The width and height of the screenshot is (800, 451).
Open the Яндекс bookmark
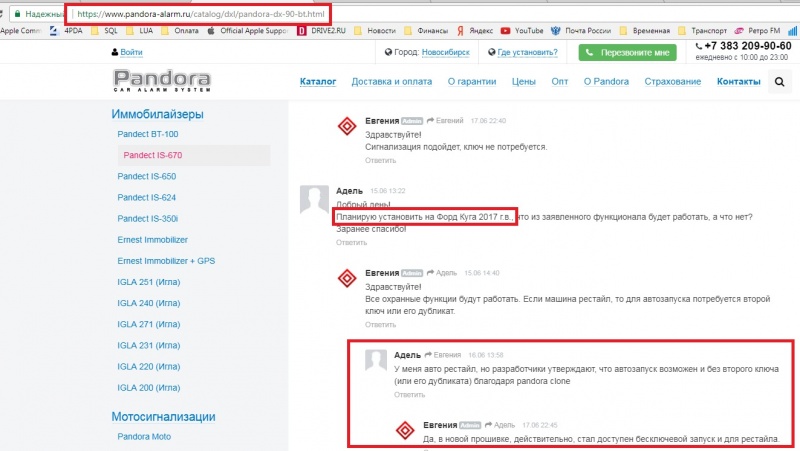coord(475,31)
